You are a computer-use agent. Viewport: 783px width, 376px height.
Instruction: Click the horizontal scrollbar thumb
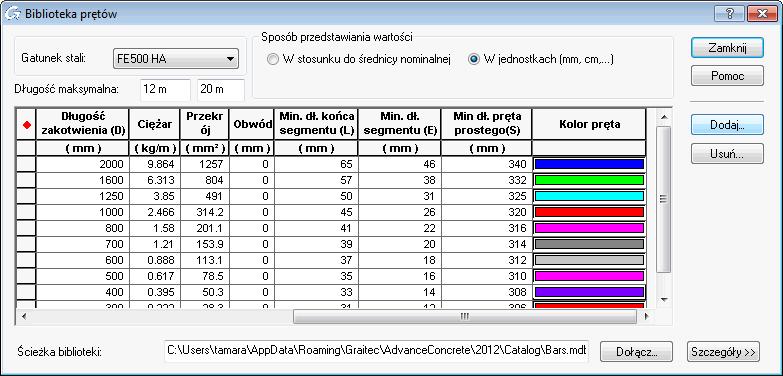click(465, 316)
